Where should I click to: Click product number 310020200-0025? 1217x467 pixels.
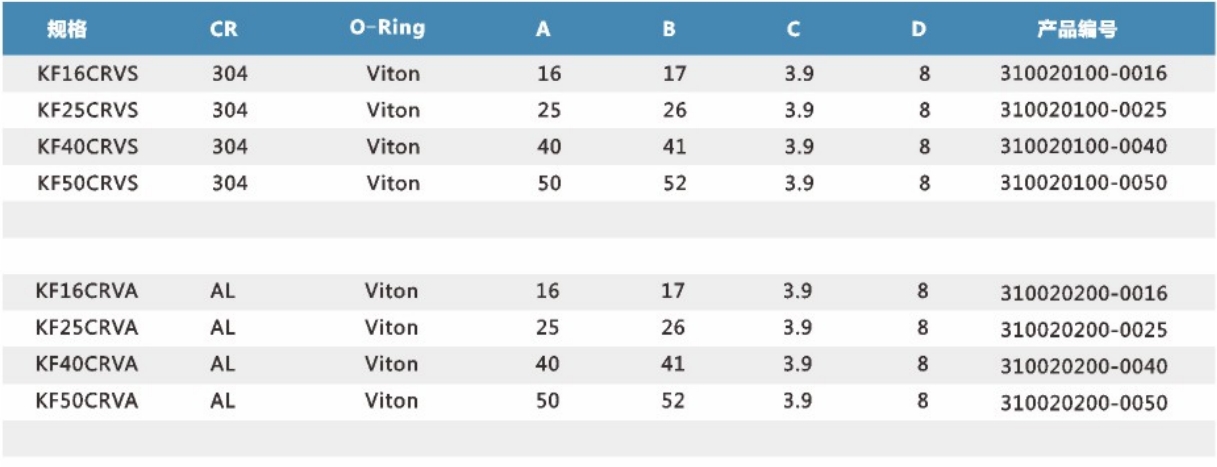[1083, 329]
